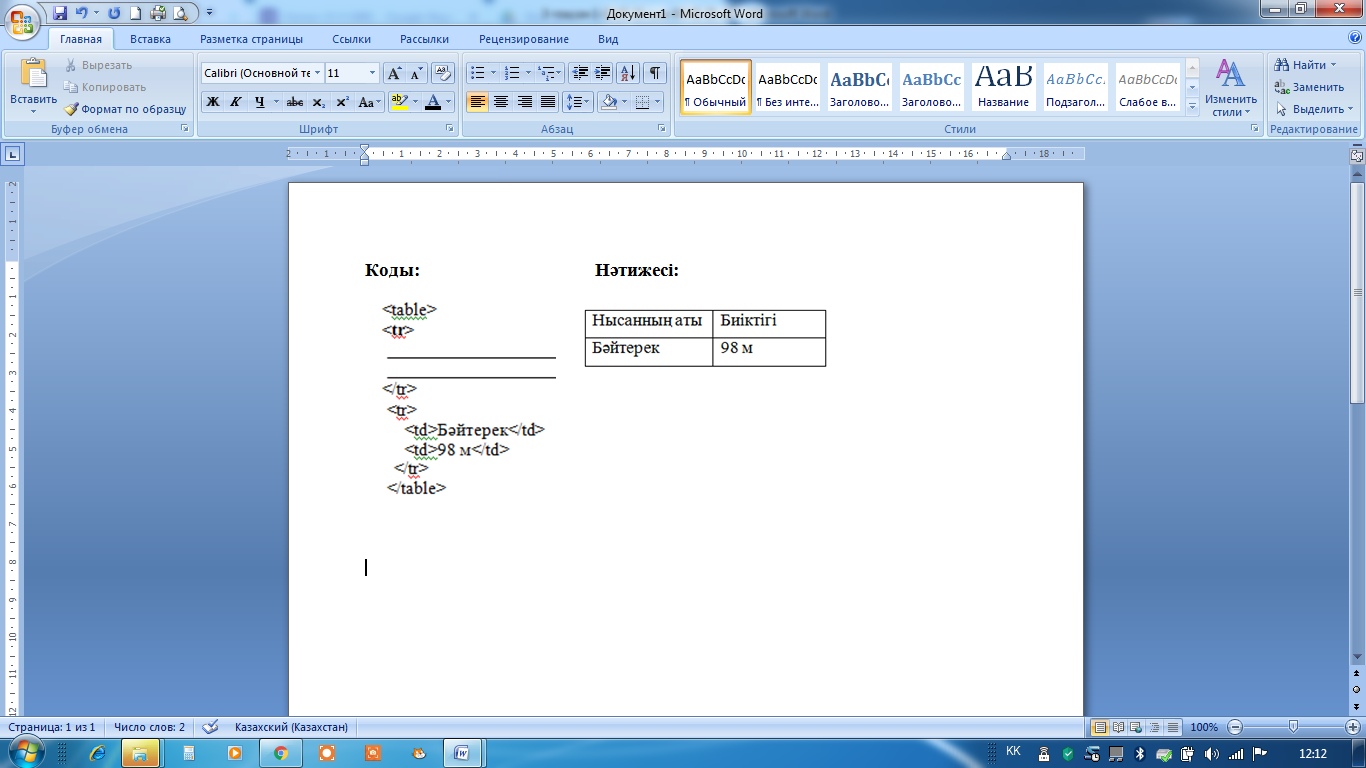Toggle strikethrough formatting
The height and width of the screenshot is (768, 1366).
(x=295, y=102)
